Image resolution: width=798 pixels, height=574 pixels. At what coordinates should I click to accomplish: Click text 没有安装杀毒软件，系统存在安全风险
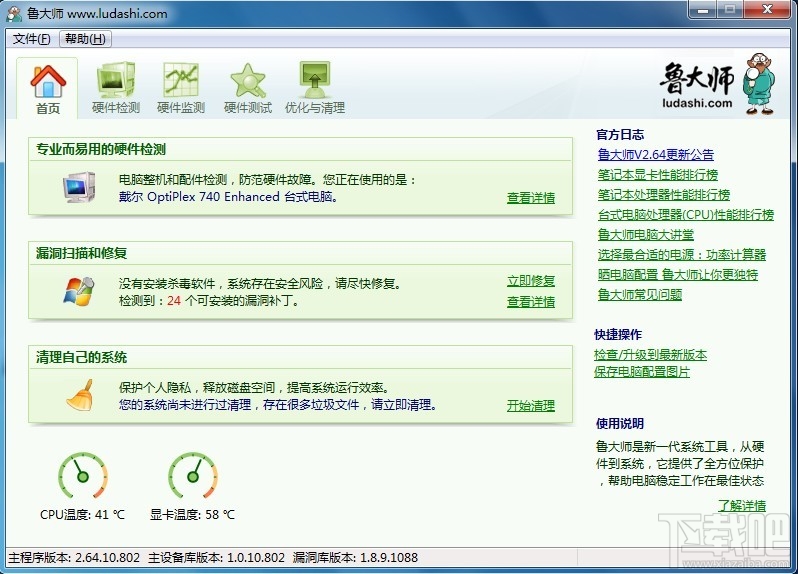(221, 283)
